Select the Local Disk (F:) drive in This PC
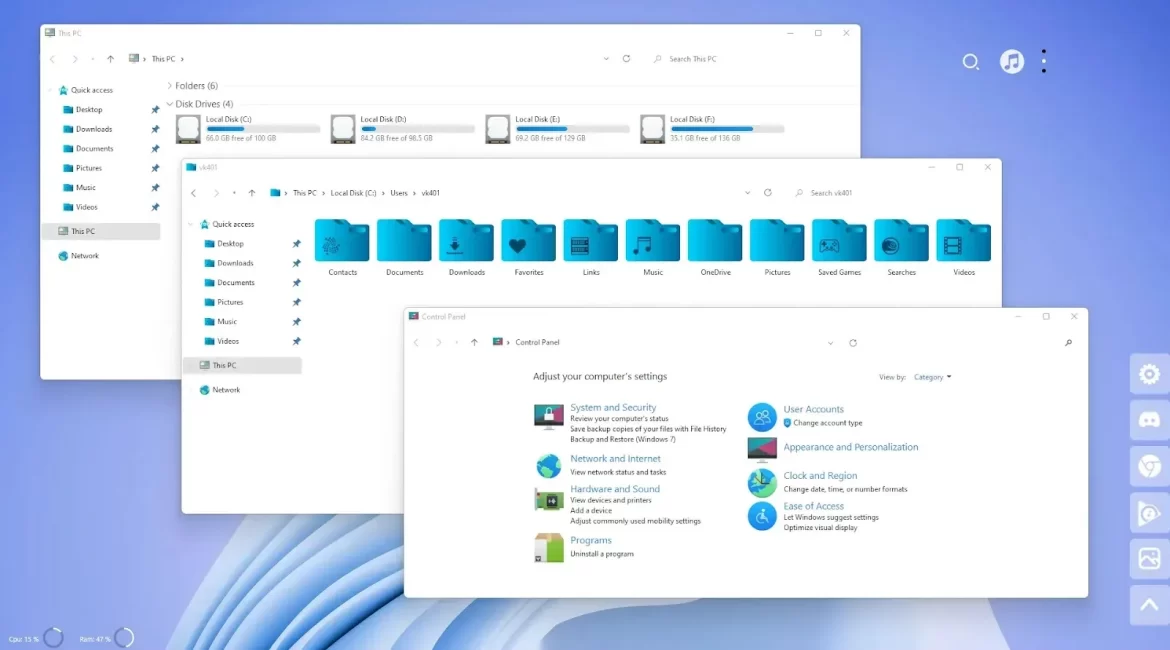The height and width of the screenshot is (650, 1170). (712, 128)
